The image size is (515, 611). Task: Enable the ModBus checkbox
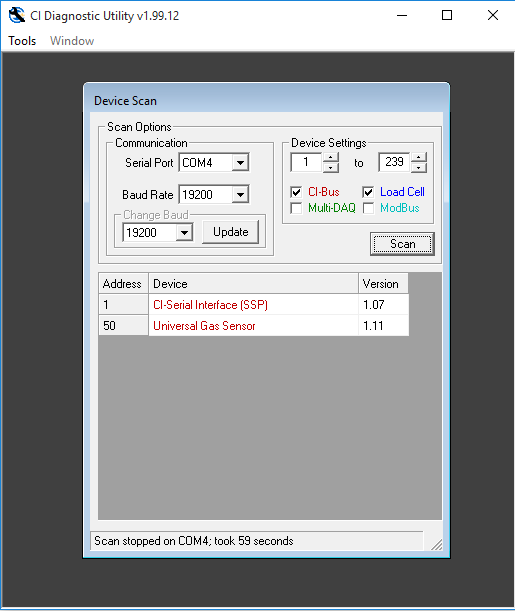[x=368, y=208]
